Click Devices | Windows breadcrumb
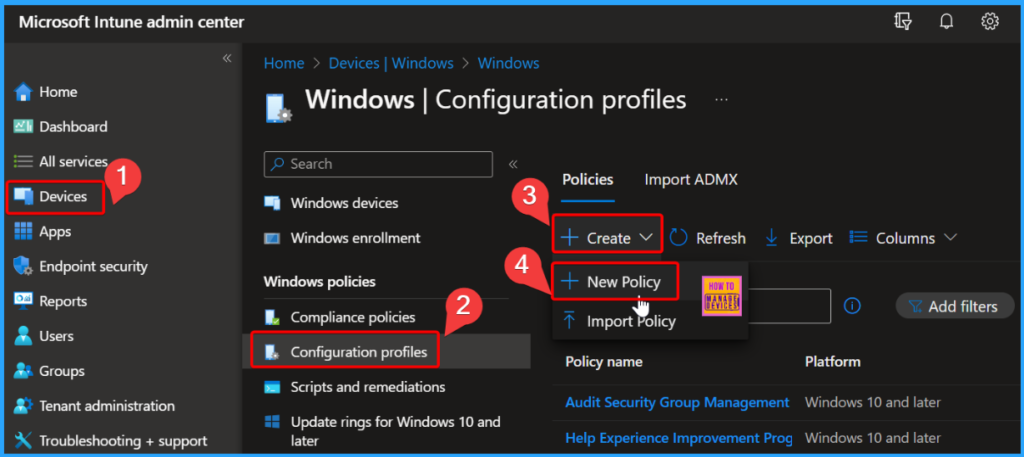 [x=391, y=63]
